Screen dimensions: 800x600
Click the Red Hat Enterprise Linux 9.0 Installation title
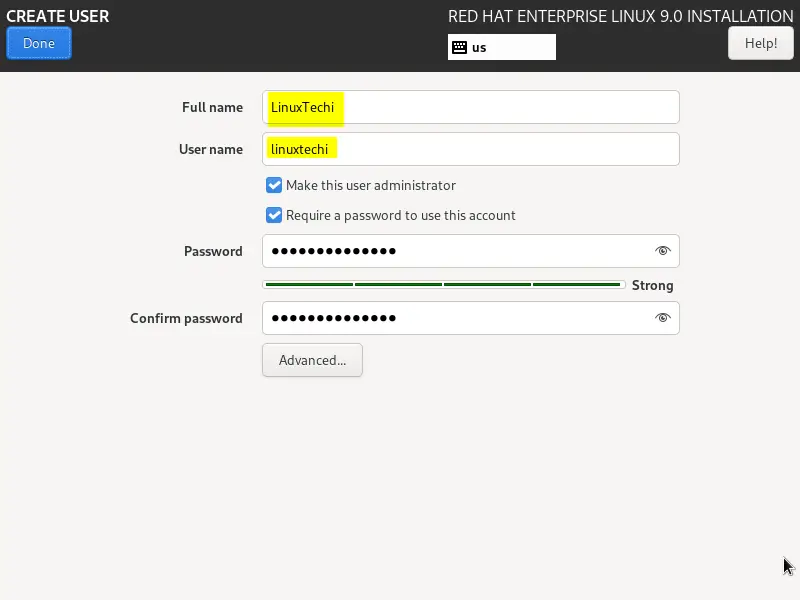620,16
